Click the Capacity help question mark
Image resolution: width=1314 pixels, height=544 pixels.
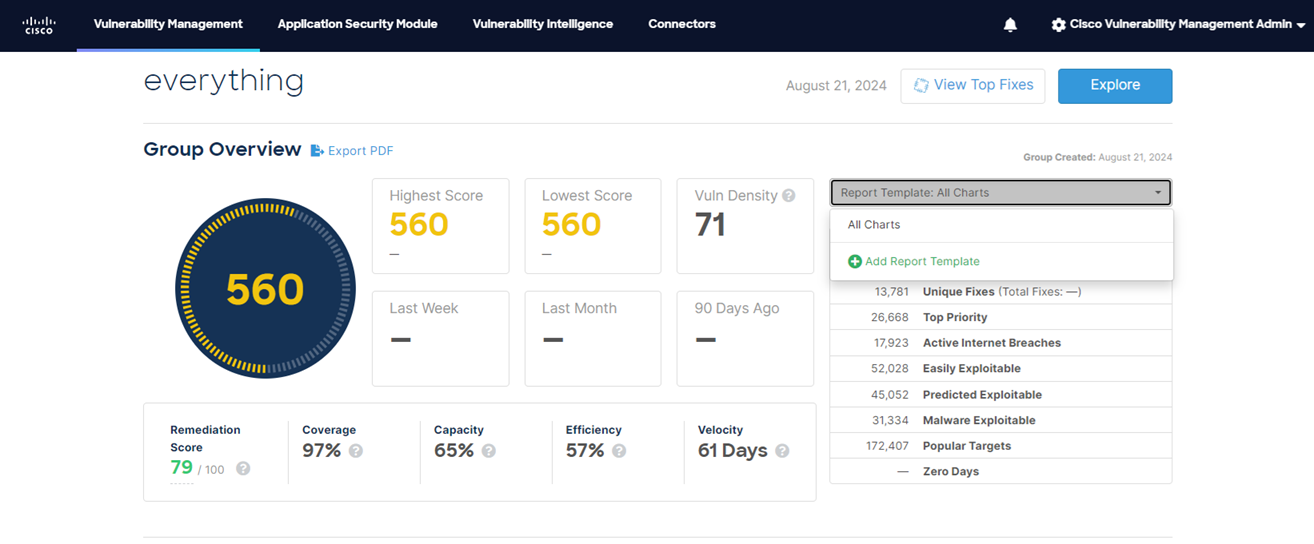pos(489,451)
